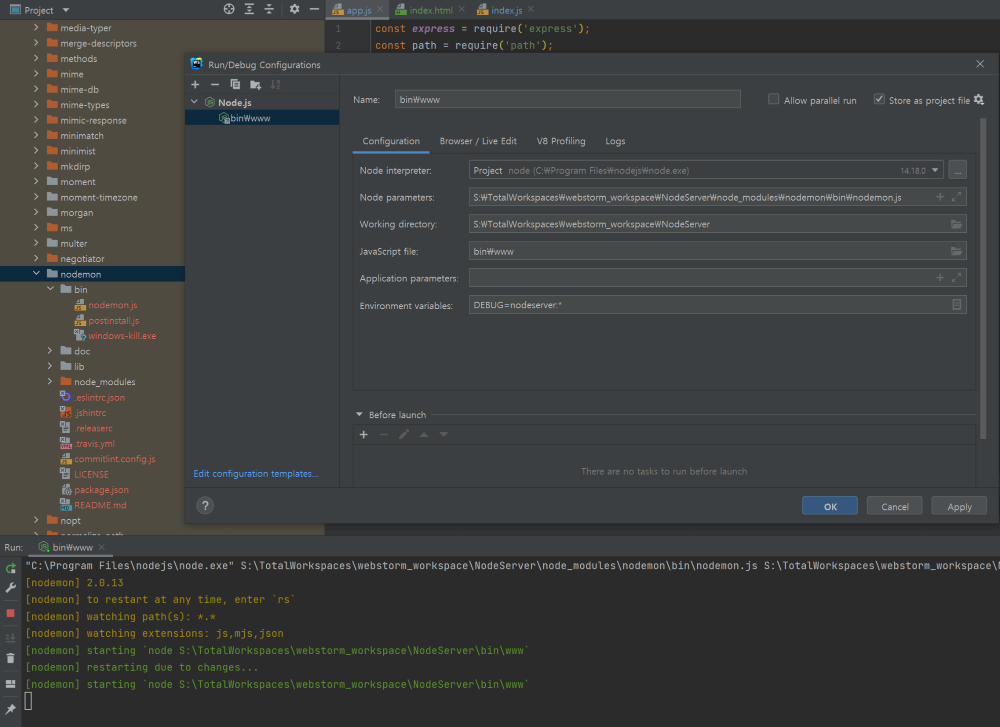Browse JavaScript file folder icon
Viewport: 1000px width, 727px height.
956,251
